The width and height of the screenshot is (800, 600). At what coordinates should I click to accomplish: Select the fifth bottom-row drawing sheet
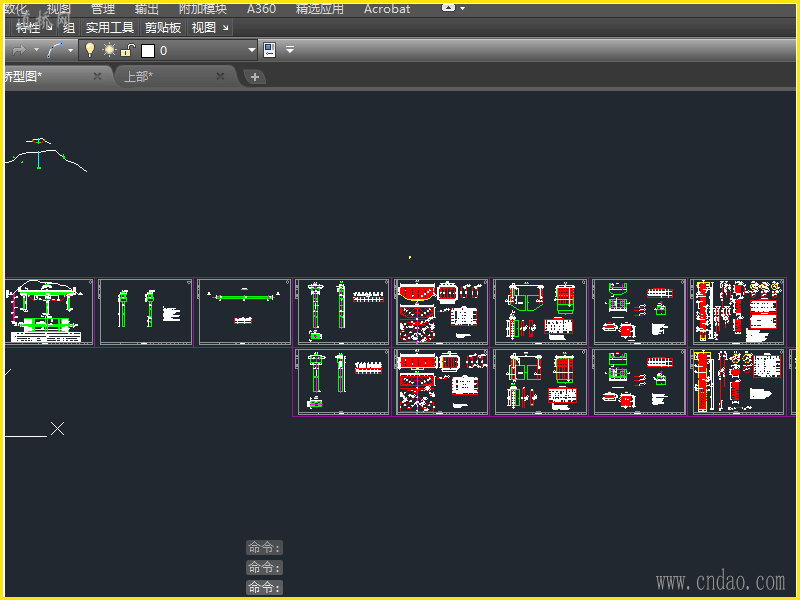point(738,382)
